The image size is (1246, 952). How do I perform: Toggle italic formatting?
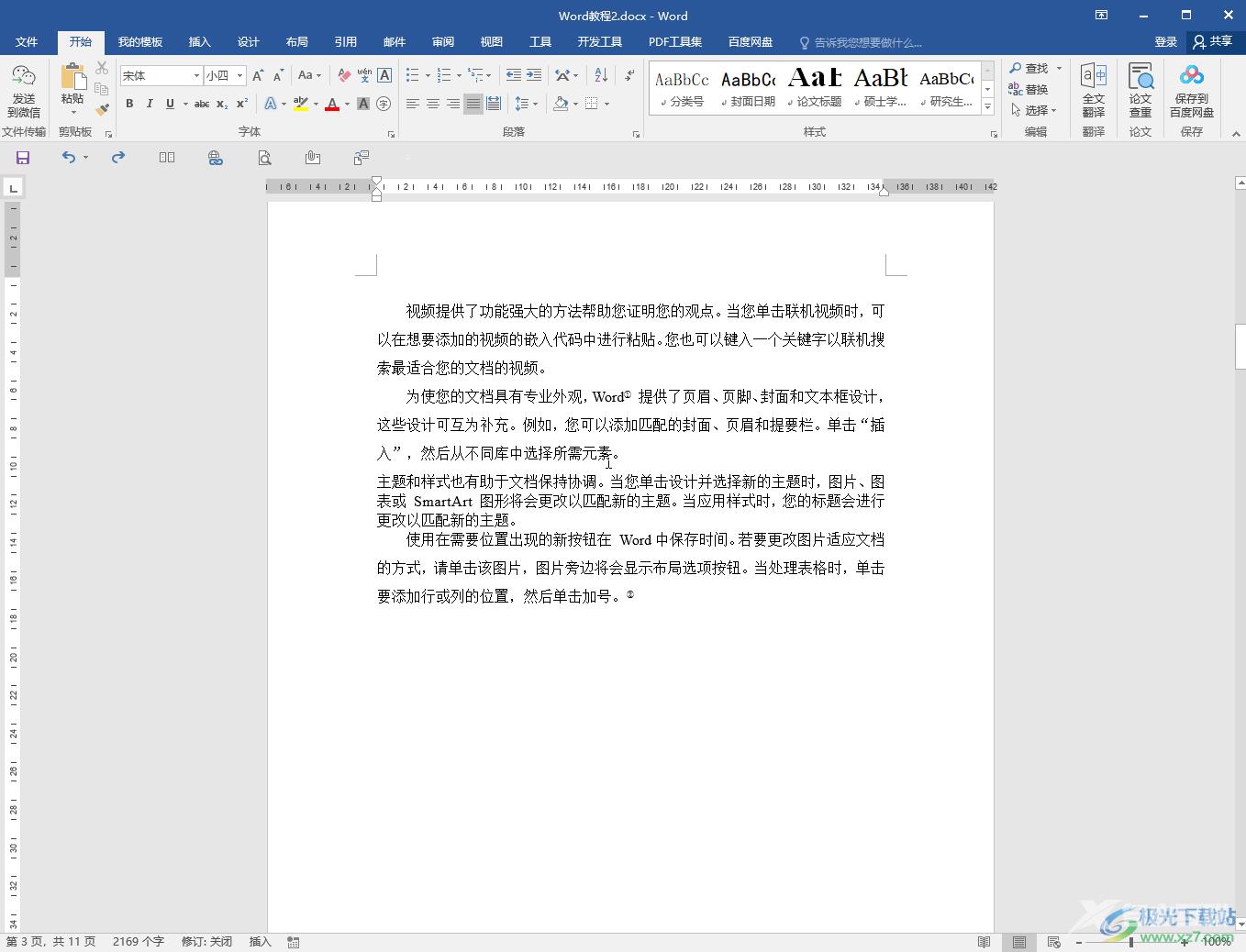(150, 104)
